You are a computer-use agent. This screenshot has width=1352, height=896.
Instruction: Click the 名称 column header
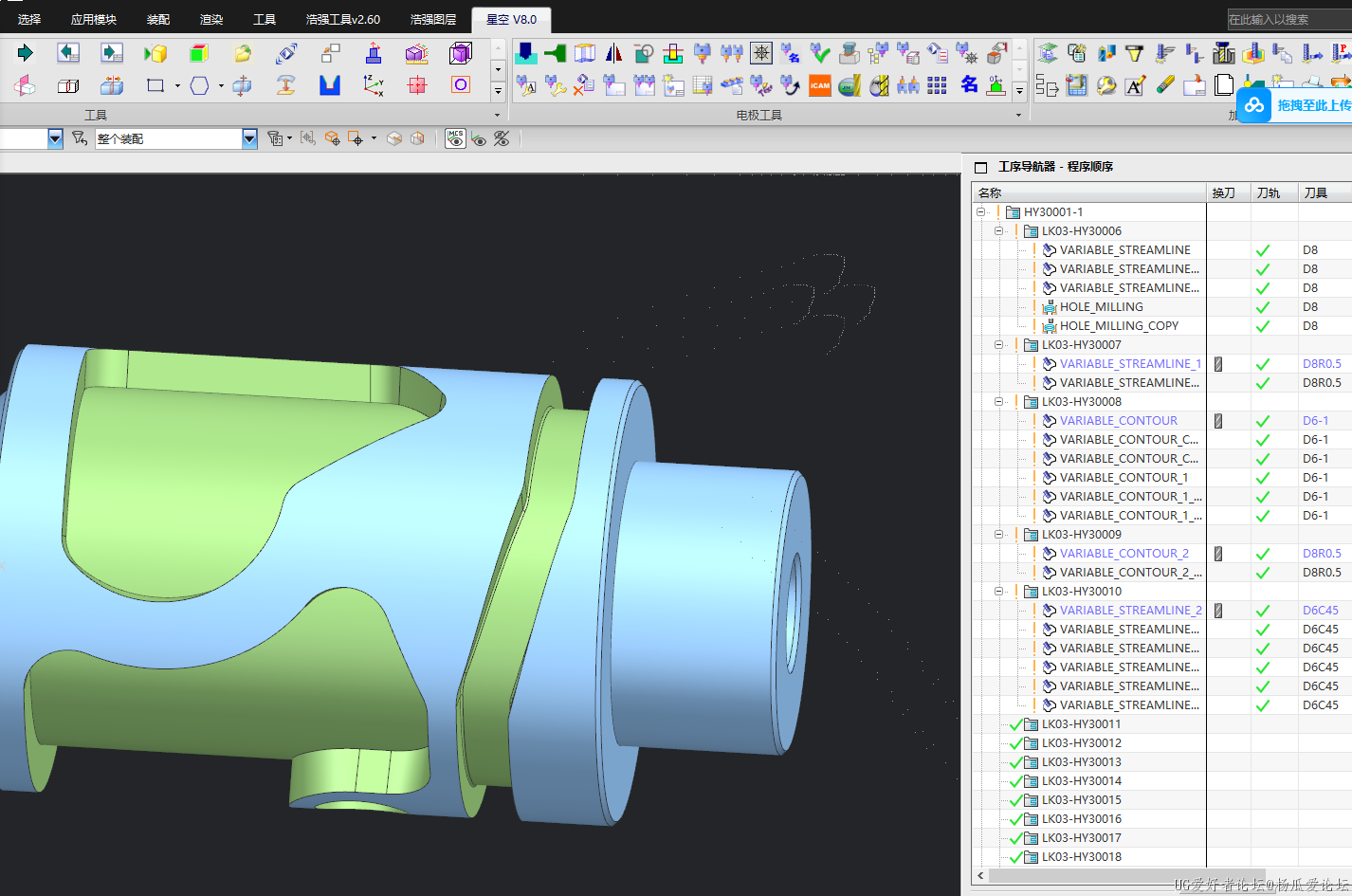click(x=1088, y=192)
